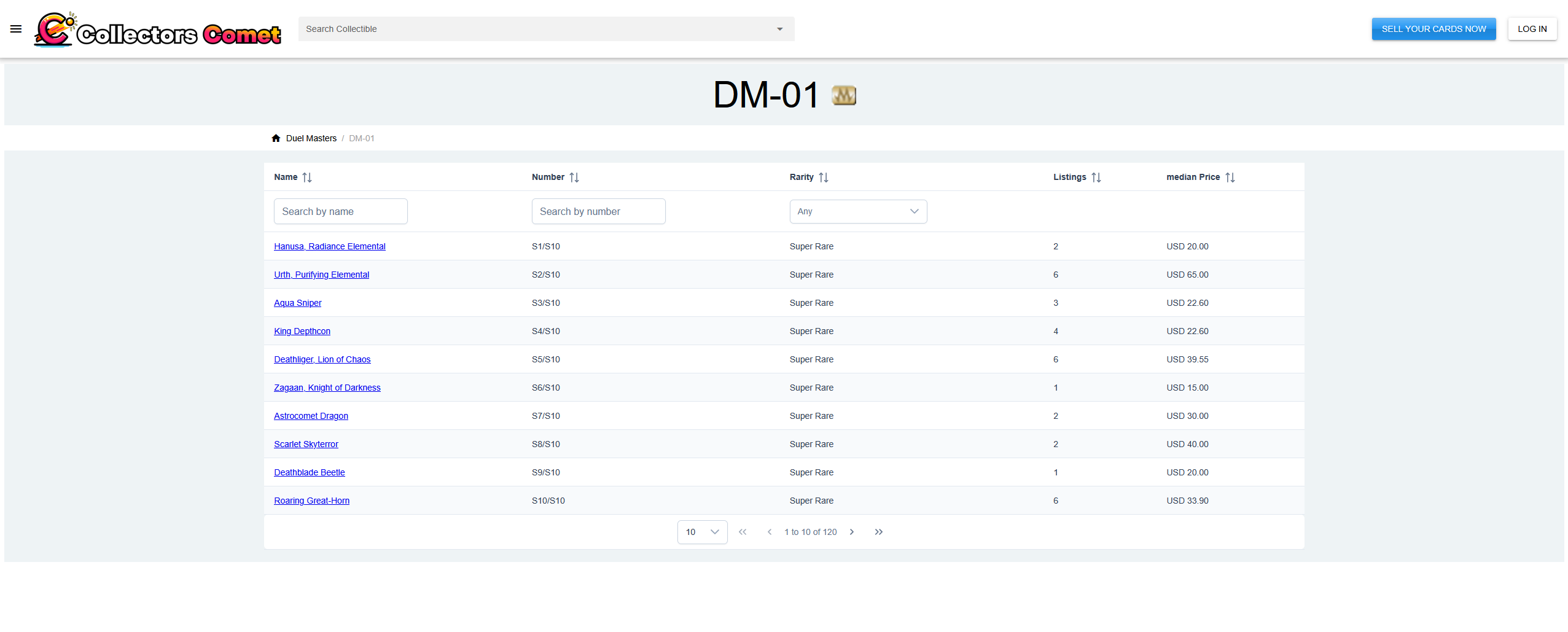
Task: Open King Depthcon card link
Action: coord(302,331)
